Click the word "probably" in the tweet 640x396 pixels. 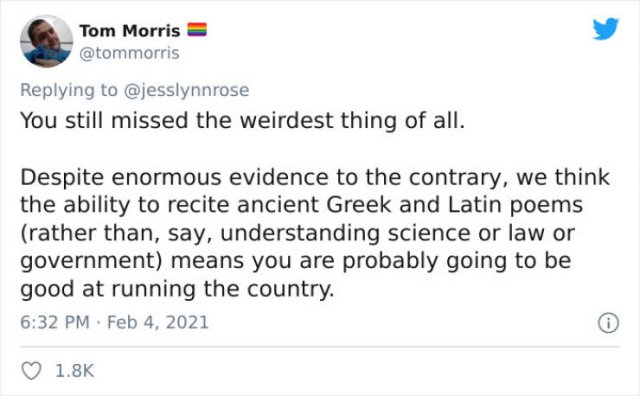tap(390, 261)
